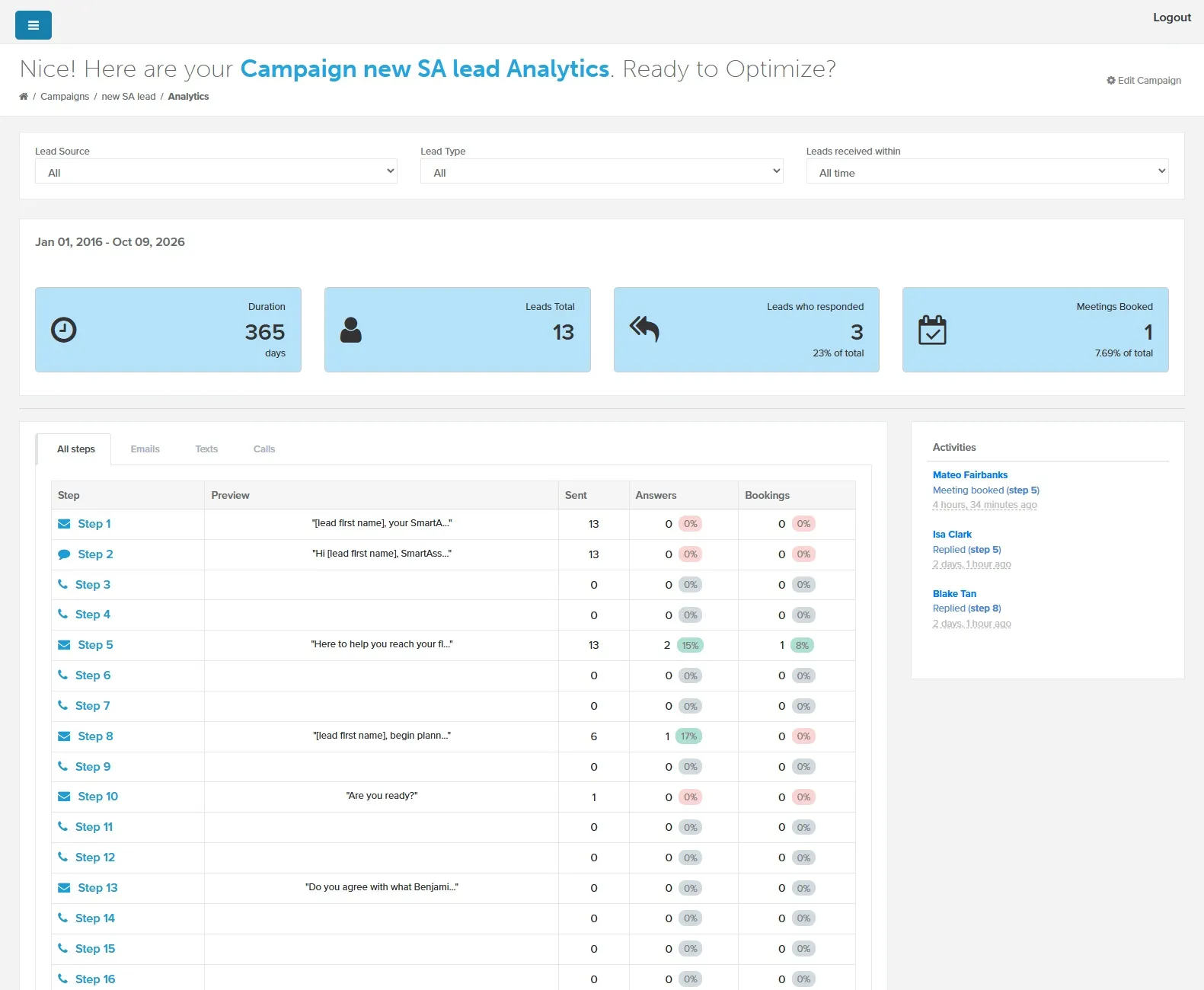
Task: Click the email icon for Step 1
Action: coord(65,524)
